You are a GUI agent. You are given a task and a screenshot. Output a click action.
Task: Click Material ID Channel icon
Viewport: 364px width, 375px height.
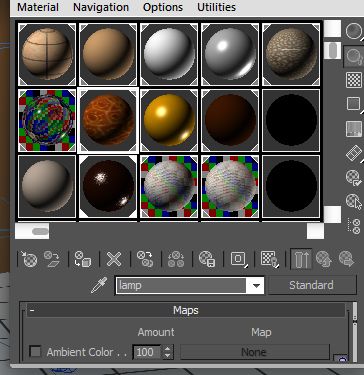(x=239, y=259)
